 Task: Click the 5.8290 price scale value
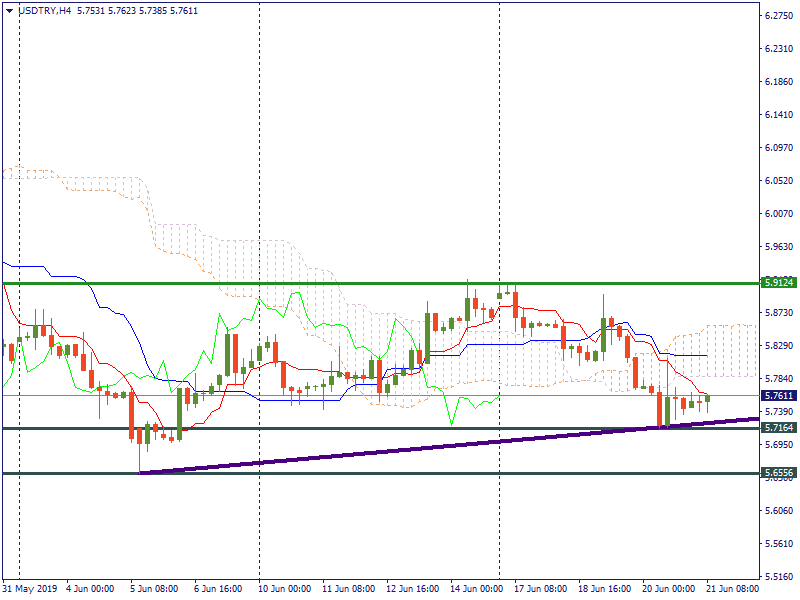coord(779,346)
